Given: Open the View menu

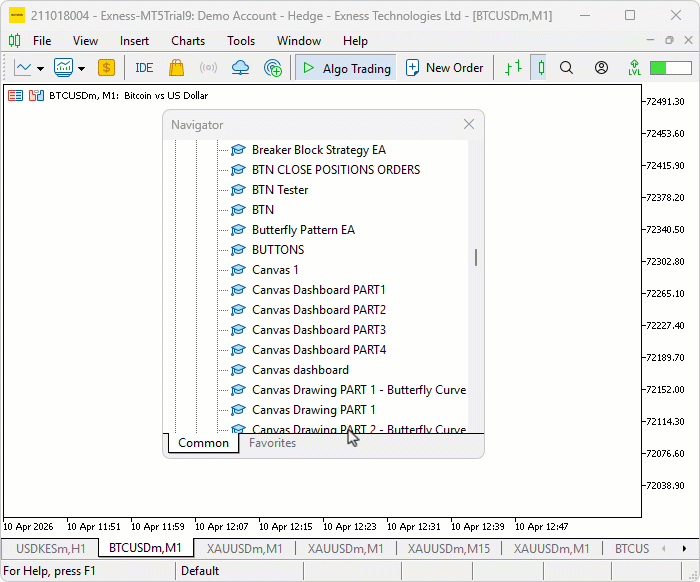Looking at the screenshot, I should (x=85, y=41).
